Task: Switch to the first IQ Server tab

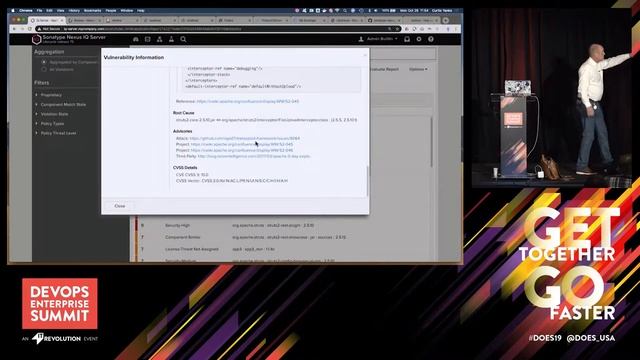Action: pos(47,20)
